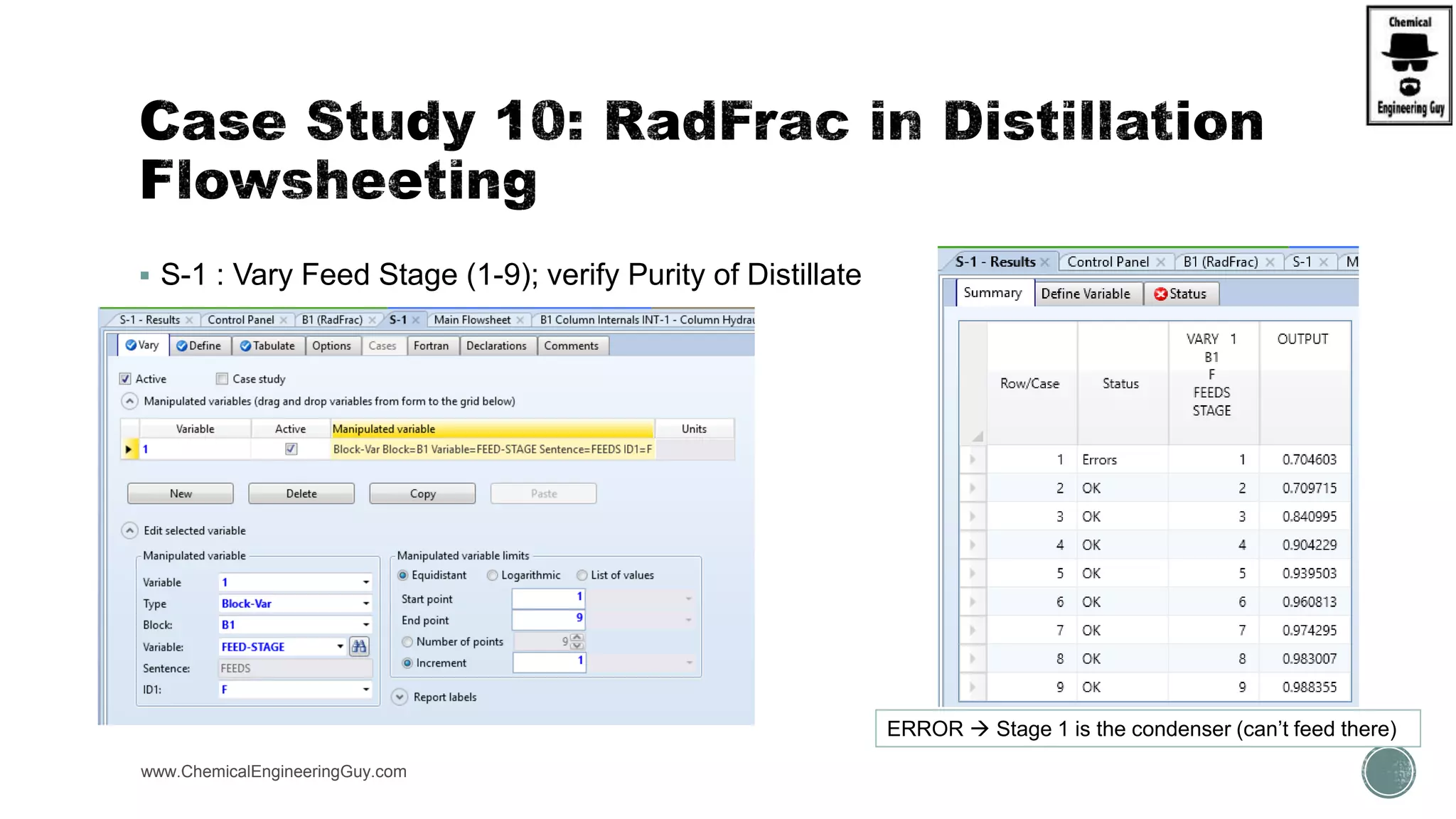Close the S-1 tab in right panel

point(1323,262)
